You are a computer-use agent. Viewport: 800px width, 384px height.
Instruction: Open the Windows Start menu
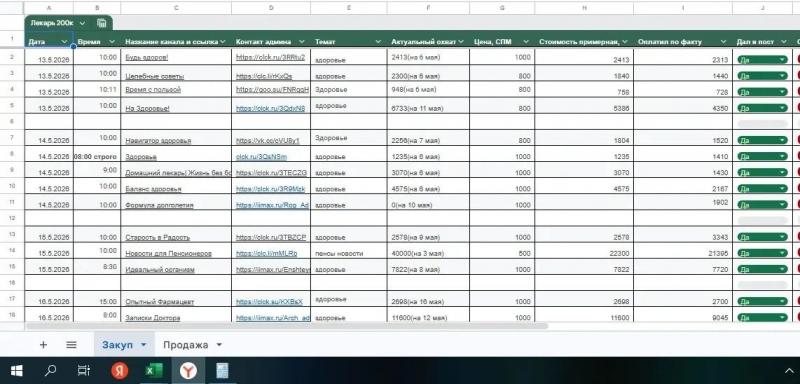pos(16,371)
